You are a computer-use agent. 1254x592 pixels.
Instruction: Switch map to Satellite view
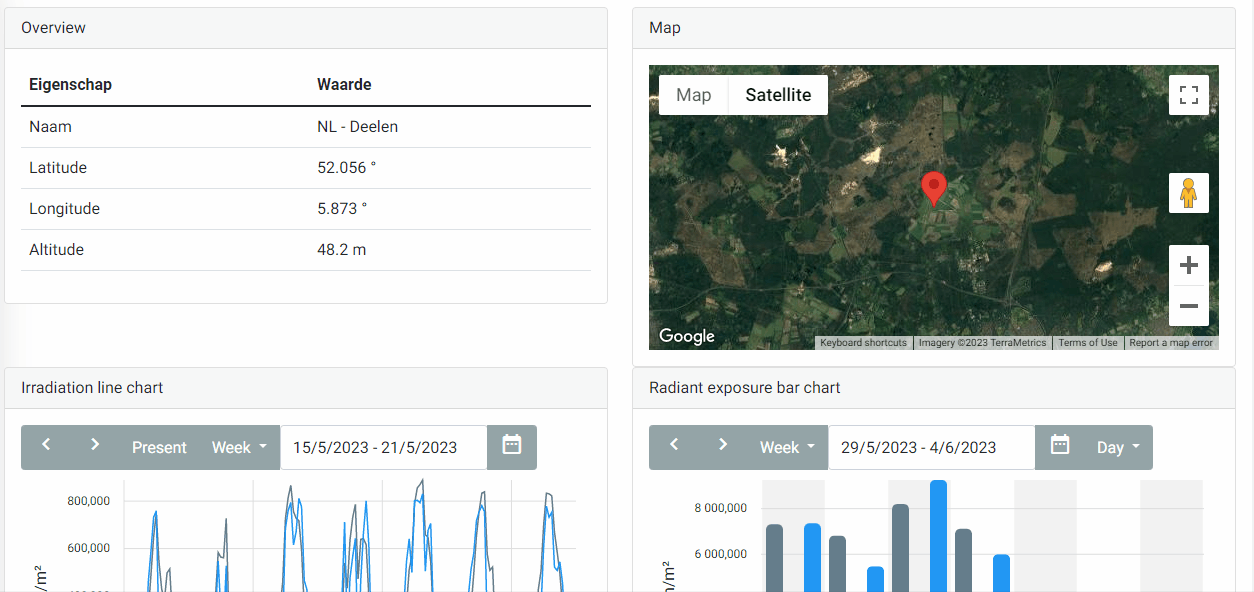(x=778, y=95)
